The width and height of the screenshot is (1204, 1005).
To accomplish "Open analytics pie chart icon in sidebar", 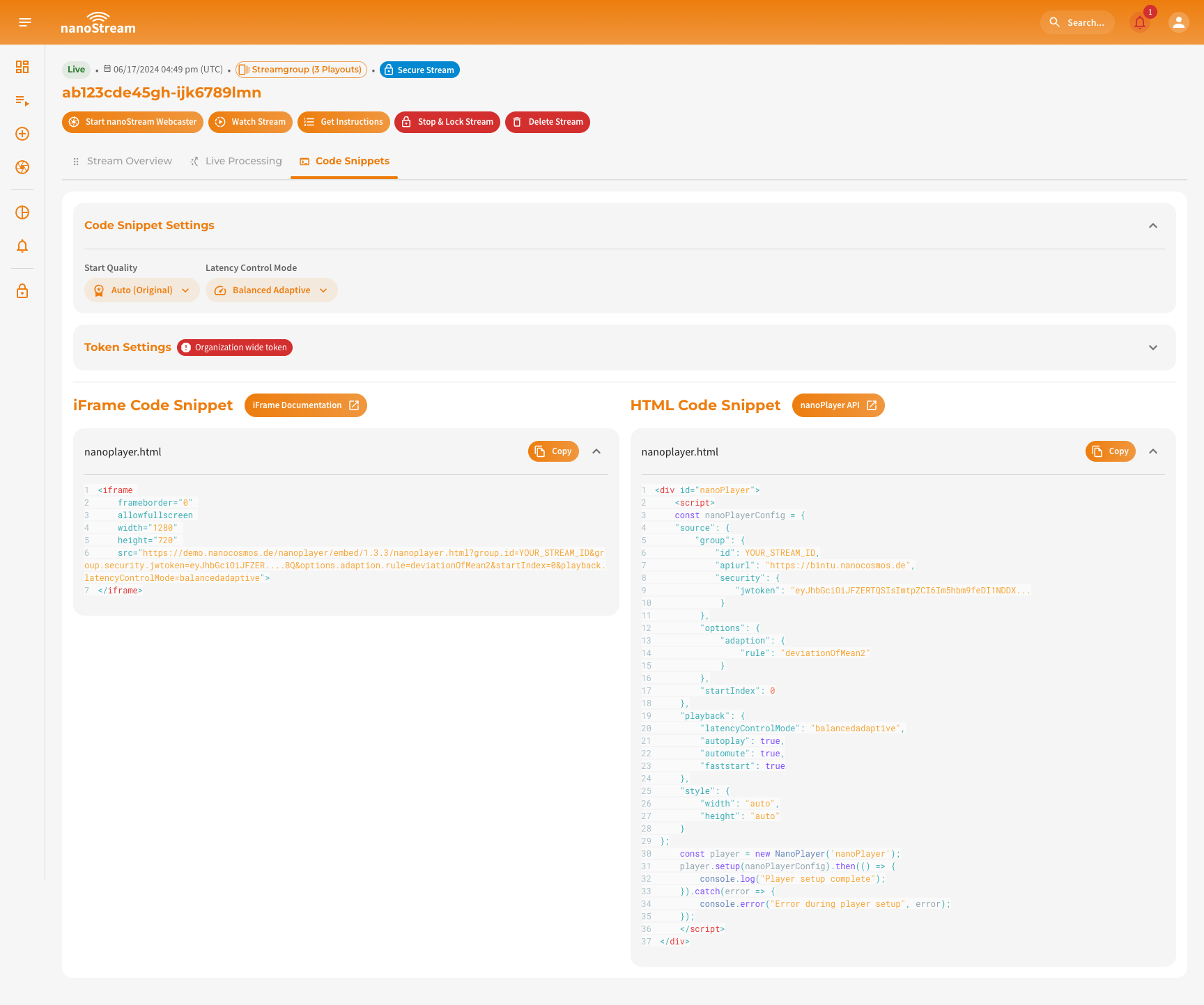I will [22, 212].
